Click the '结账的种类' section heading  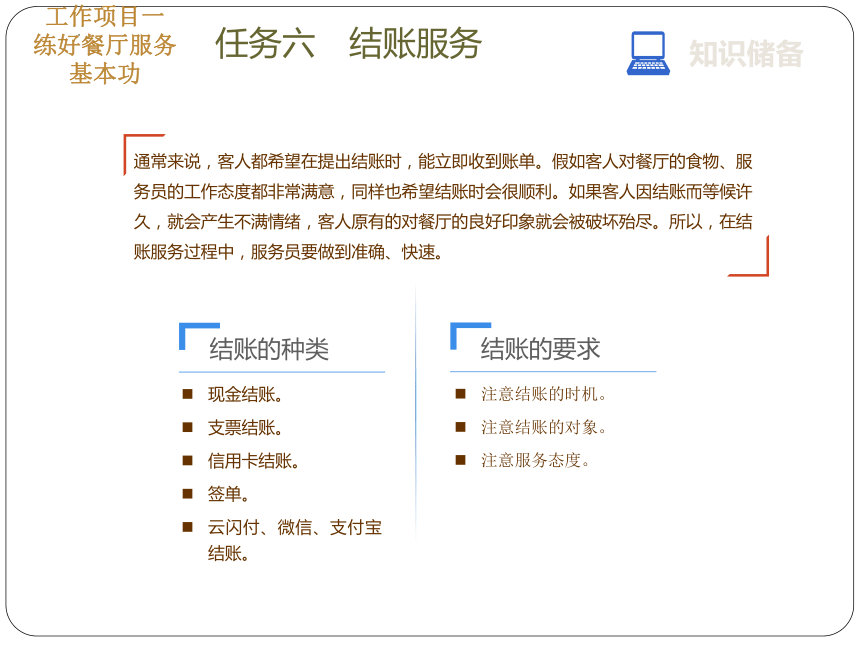[269, 349]
